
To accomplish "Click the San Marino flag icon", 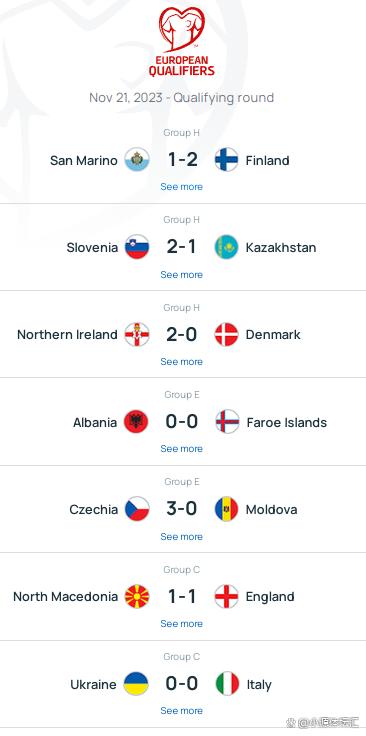I will pos(137,160).
